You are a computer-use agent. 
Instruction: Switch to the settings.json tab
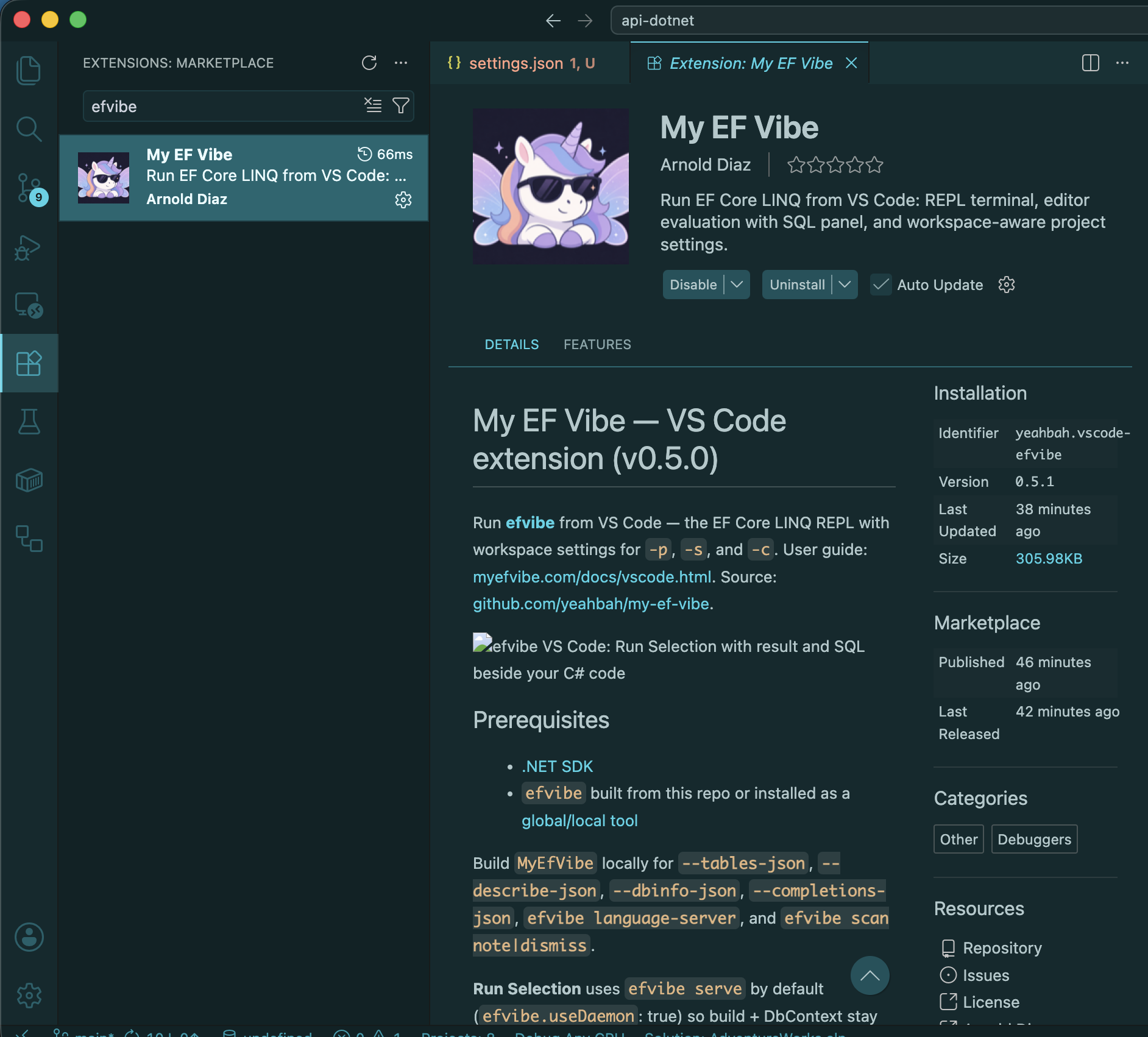pos(530,63)
